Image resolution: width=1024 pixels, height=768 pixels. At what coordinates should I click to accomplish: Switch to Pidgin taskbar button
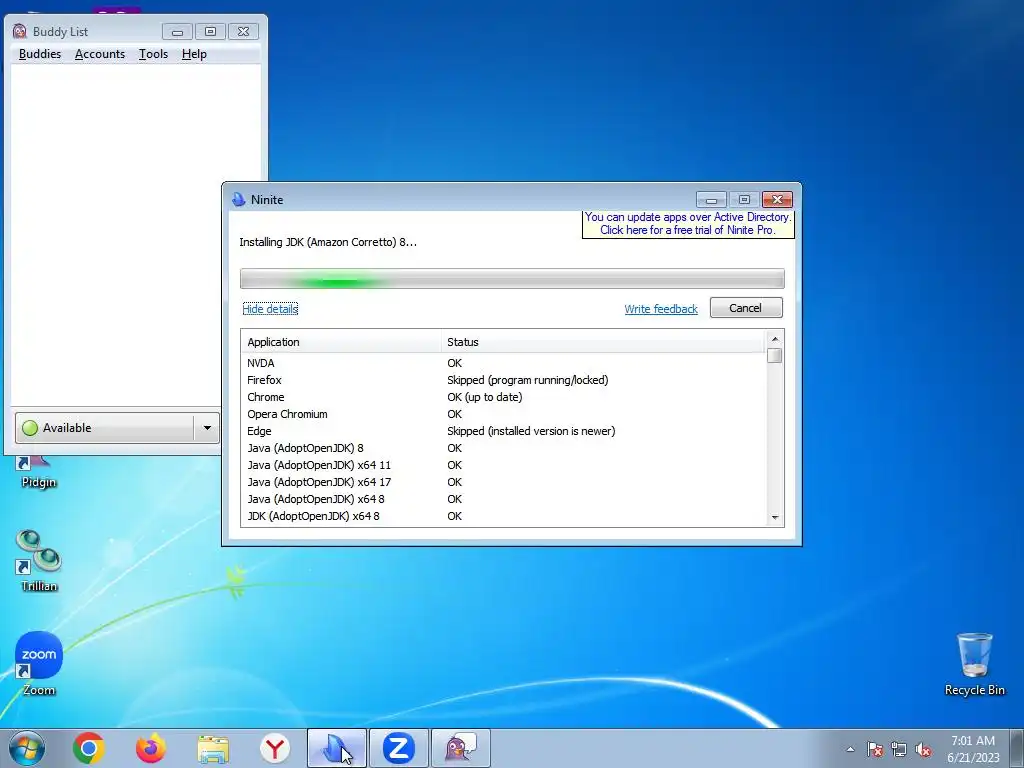(x=461, y=748)
